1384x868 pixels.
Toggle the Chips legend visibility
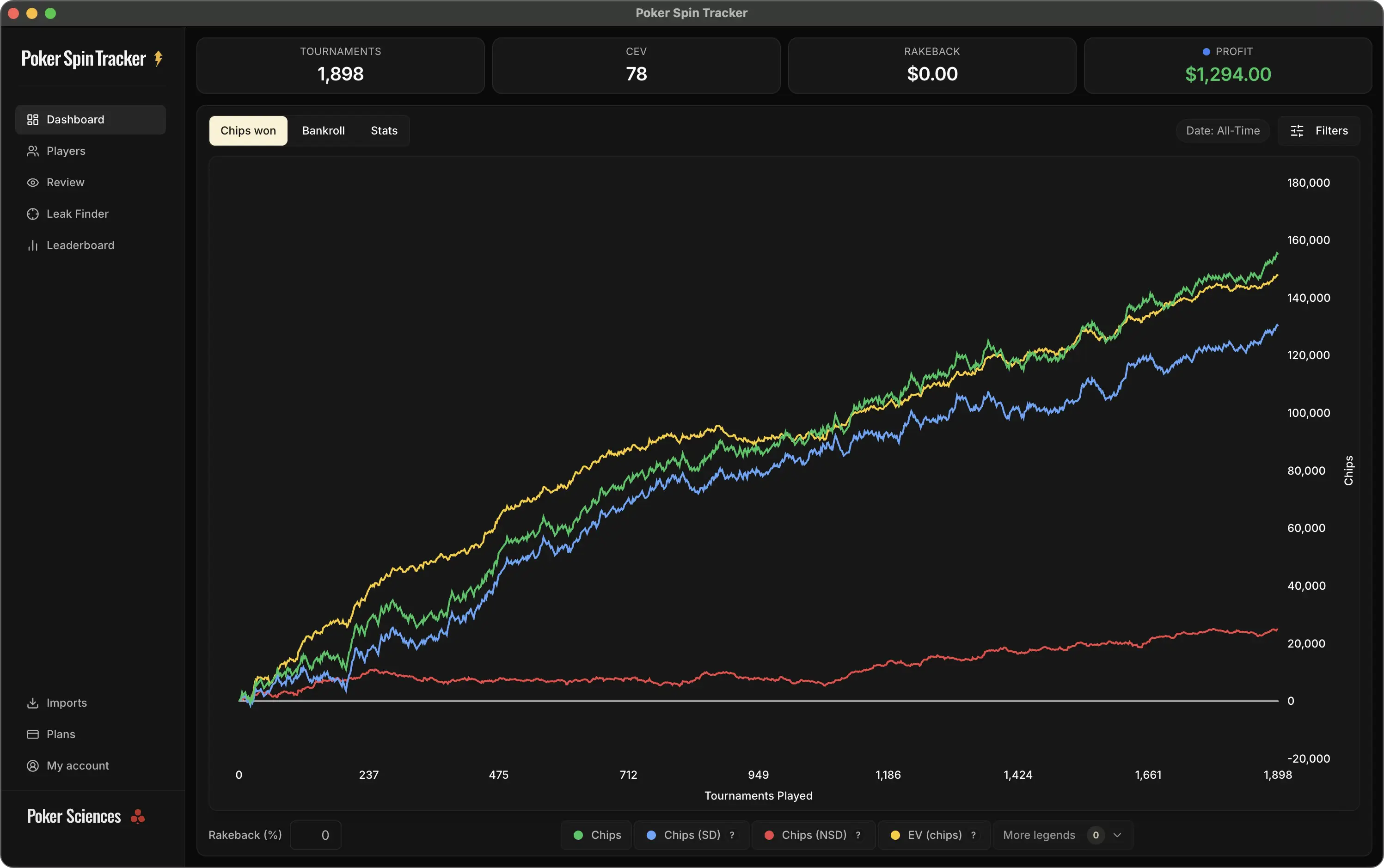pos(596,835)
